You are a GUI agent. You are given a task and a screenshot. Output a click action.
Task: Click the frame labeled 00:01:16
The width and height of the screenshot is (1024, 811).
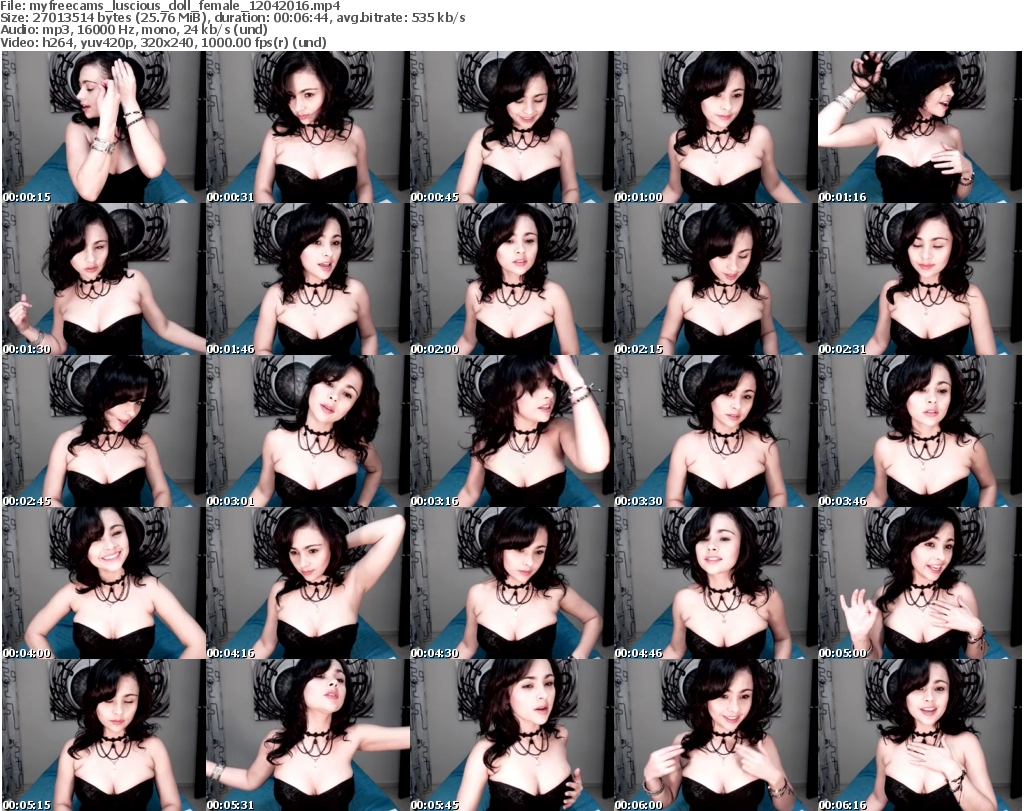(920, 127)
